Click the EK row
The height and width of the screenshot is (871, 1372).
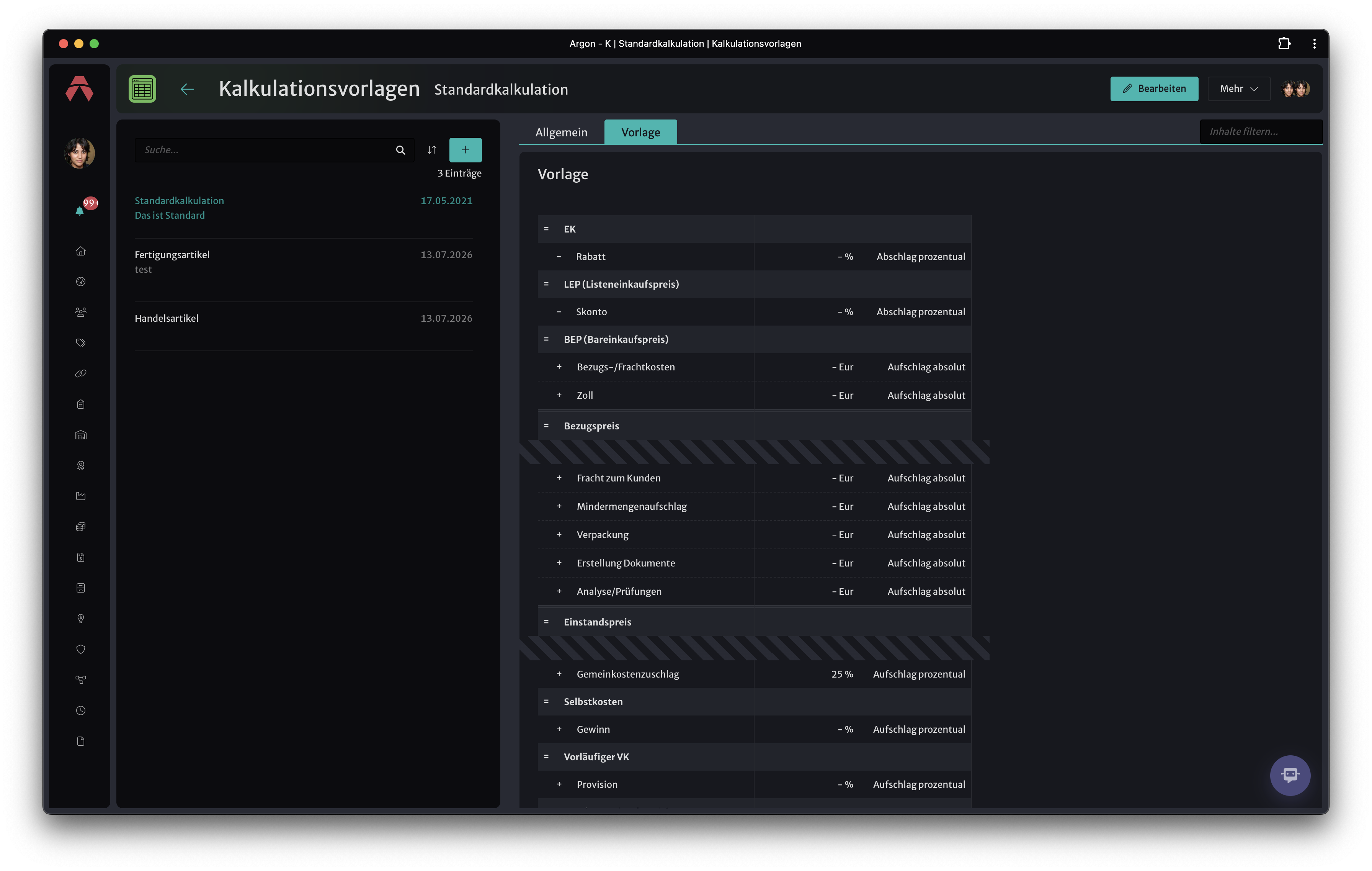click(x=755, y=229)
